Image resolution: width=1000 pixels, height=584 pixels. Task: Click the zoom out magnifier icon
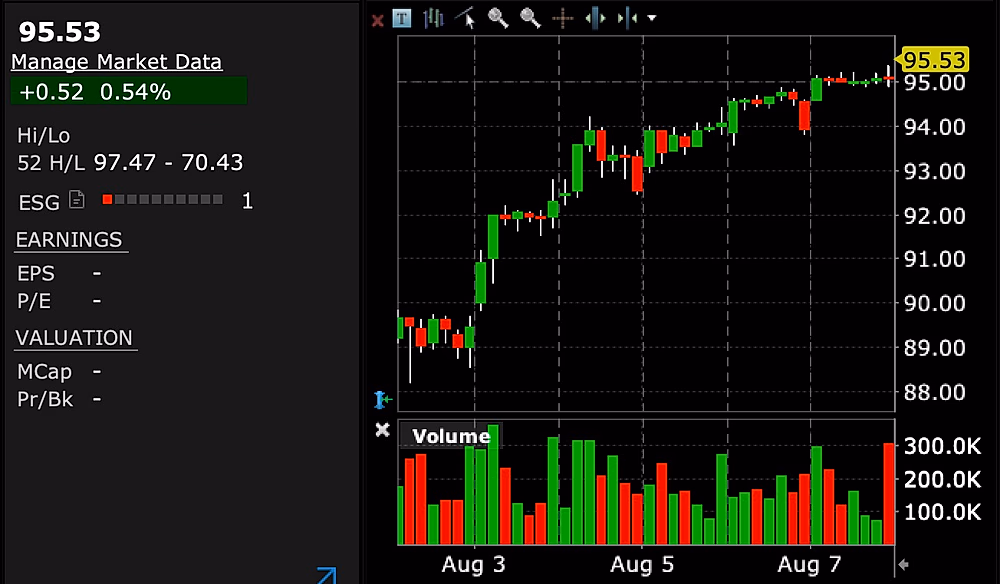(x=531, y=18)
